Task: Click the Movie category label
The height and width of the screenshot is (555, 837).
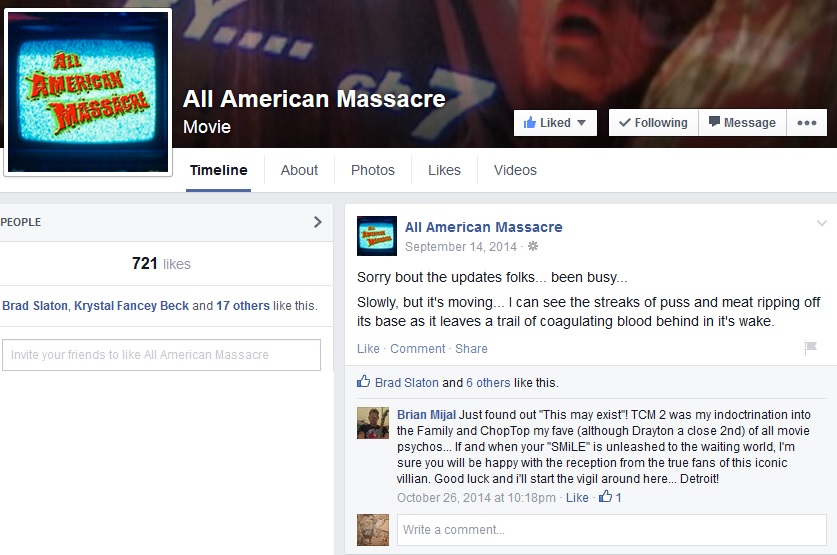Action: [x=207, y=127]
